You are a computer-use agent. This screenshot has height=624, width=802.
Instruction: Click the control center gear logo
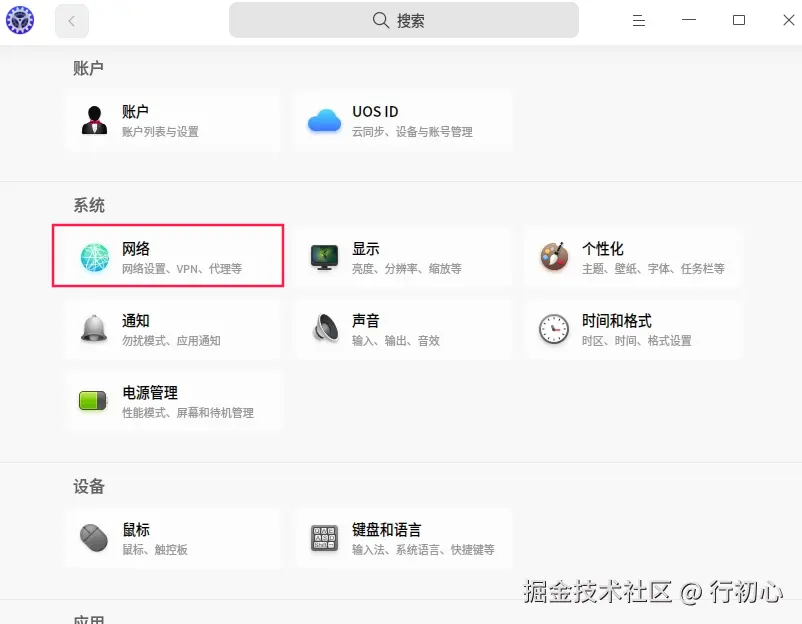[20, 20]
